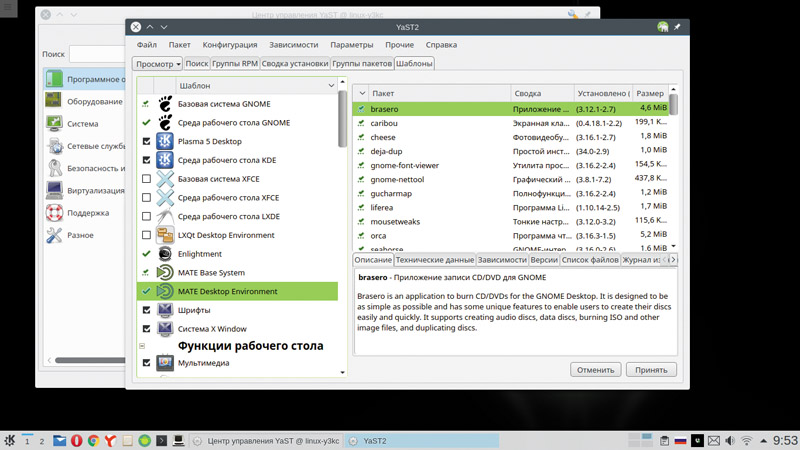
Task: Click the KDE icon beside Среда рабочего стола KDE
Action: coord(165,160)
